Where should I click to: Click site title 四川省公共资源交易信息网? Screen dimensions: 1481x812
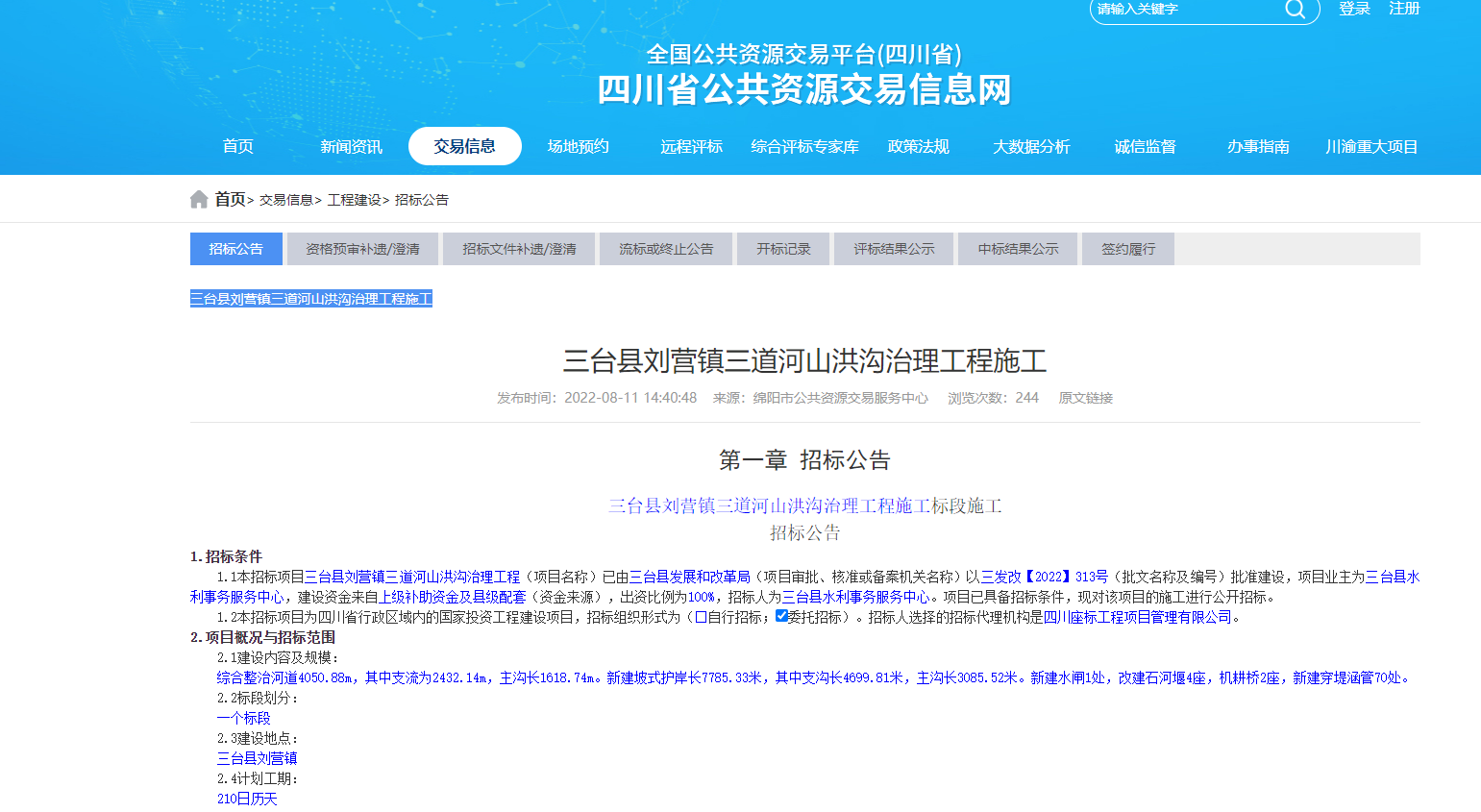point(804,90)
